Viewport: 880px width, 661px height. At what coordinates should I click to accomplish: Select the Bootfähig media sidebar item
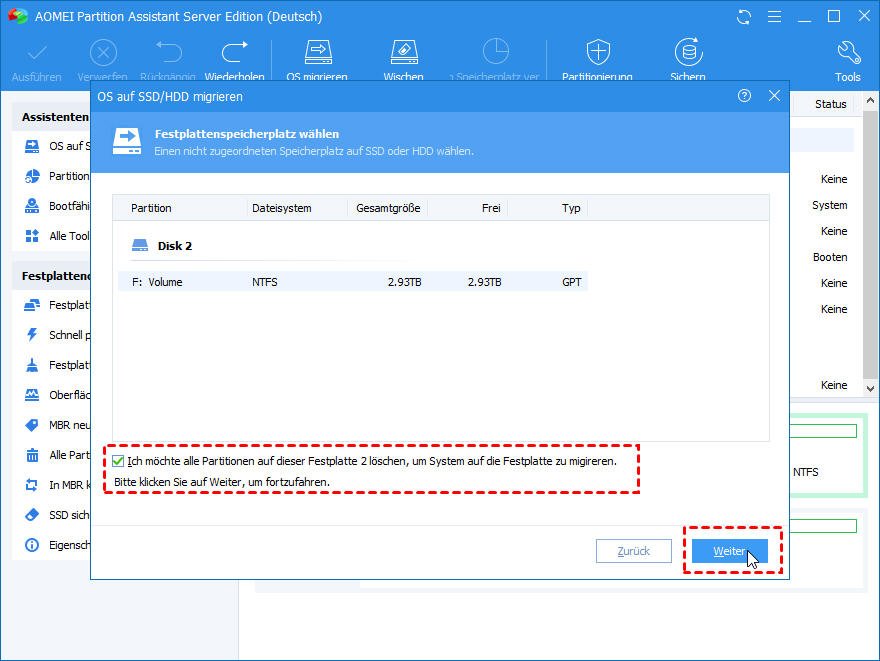[x=57, y=206]
